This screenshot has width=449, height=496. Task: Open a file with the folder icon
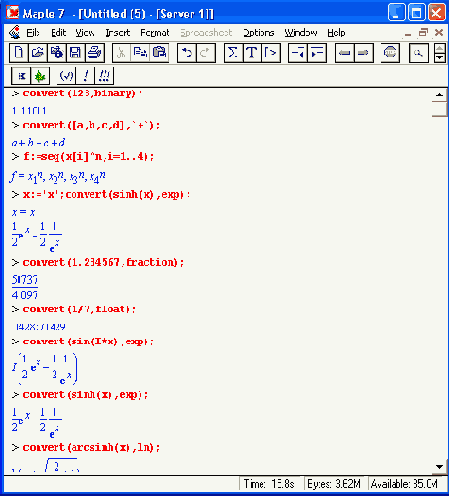(x=38, y=53)
